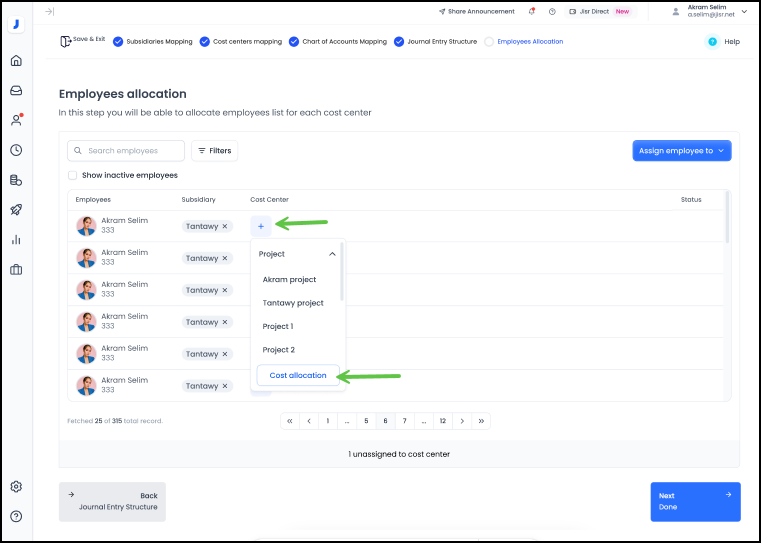Image resolution: width=761 pixels, height=543 pixels.
Task: Click the plus icon to add cost center
Action: click(x=261, y=226)
